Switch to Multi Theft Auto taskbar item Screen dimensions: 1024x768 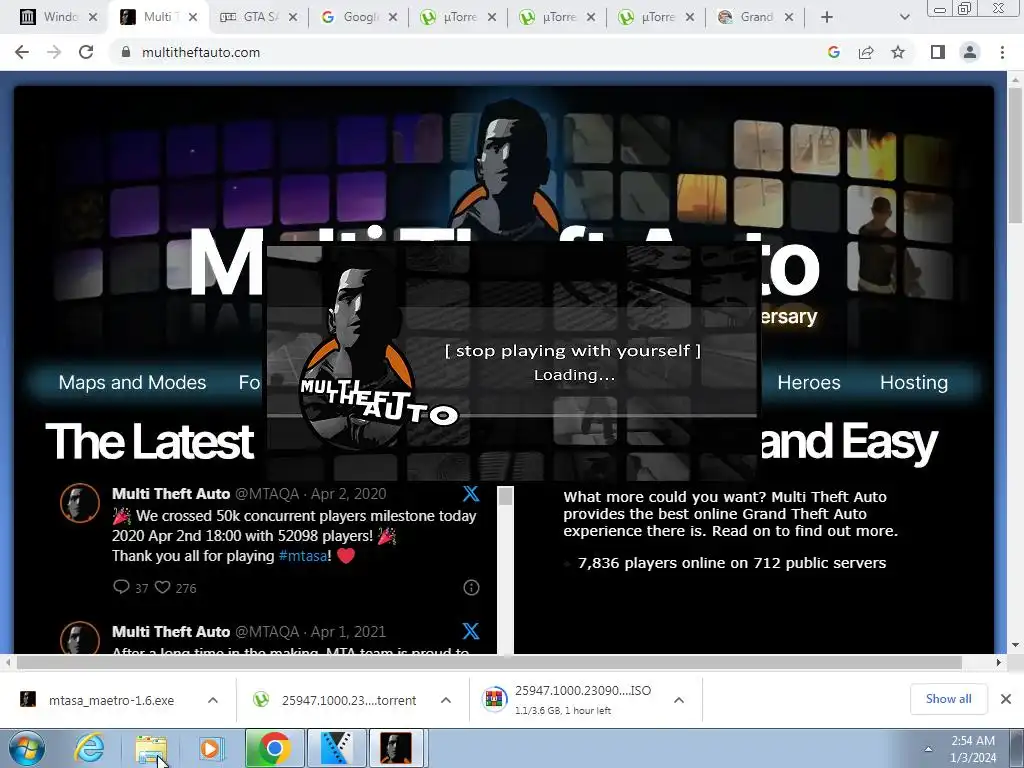[397, 748]
